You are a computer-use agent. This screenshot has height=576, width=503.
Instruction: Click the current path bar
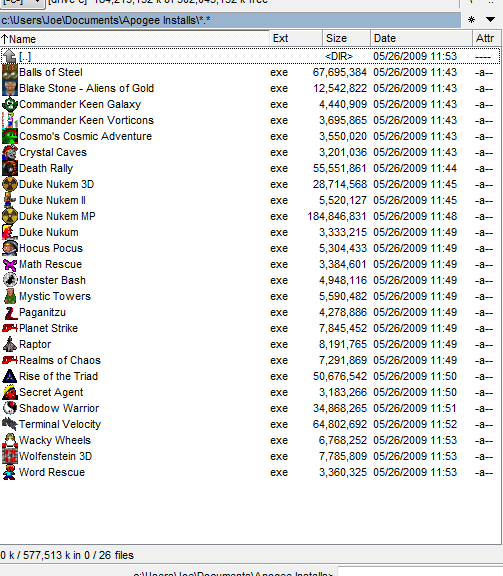230,20
